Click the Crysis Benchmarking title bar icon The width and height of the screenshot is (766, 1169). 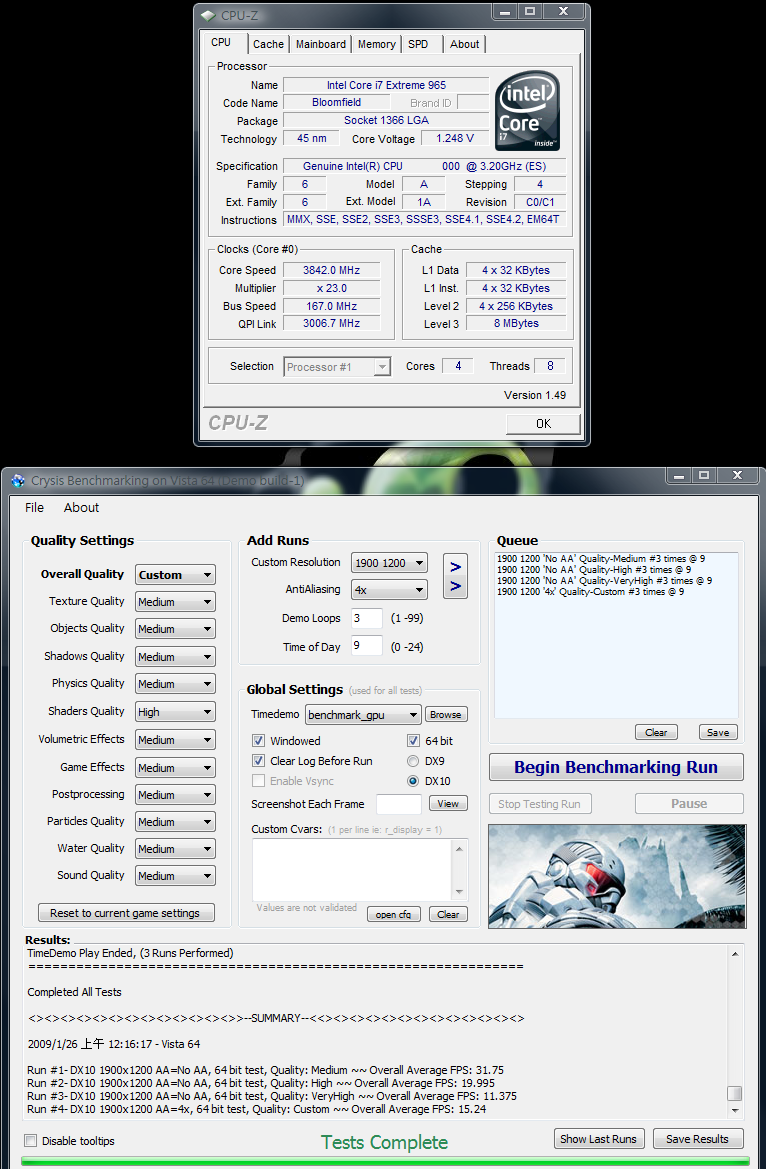(17, 480)
